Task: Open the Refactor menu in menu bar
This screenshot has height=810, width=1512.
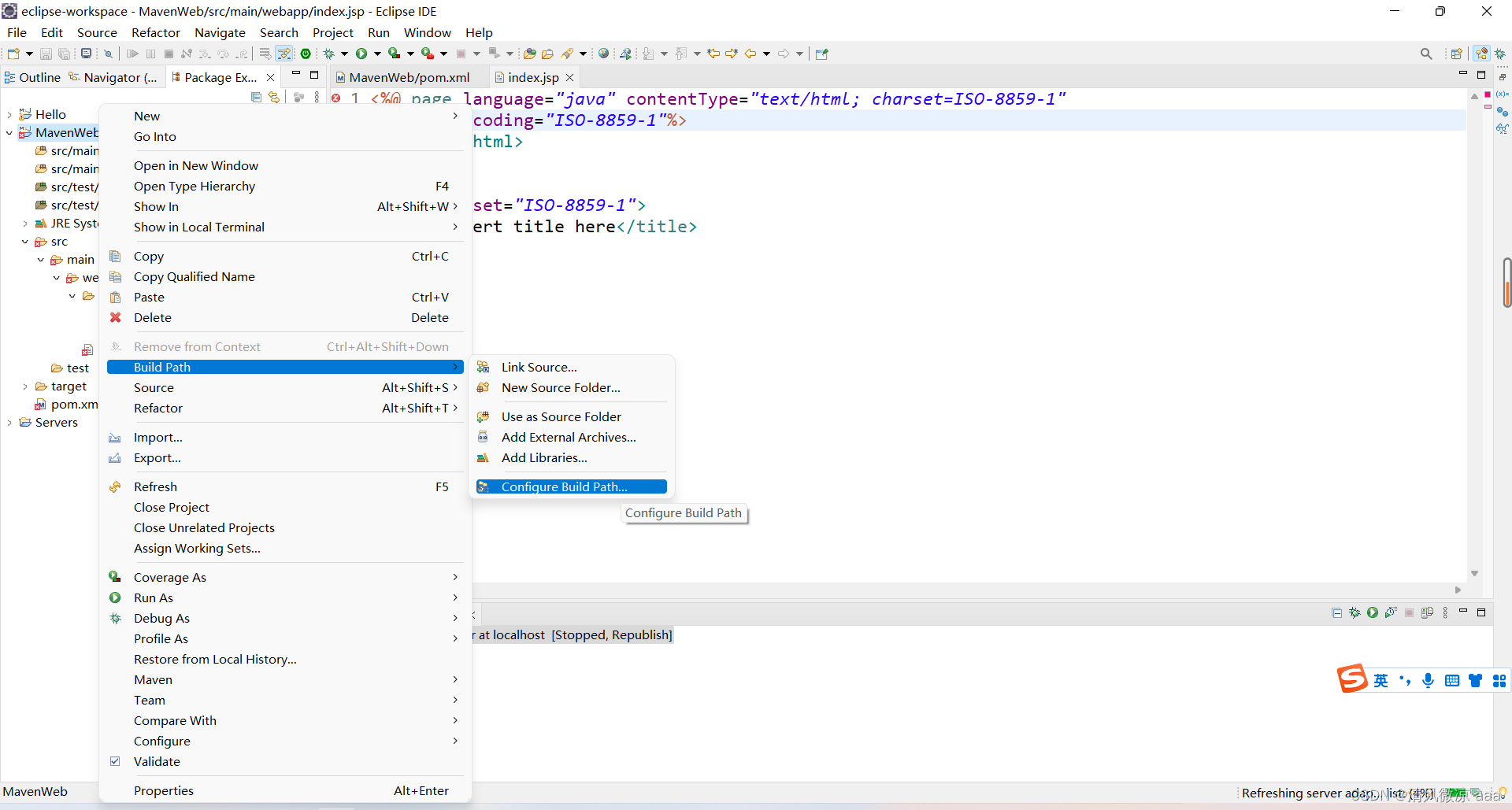Action: pos(155,32)
